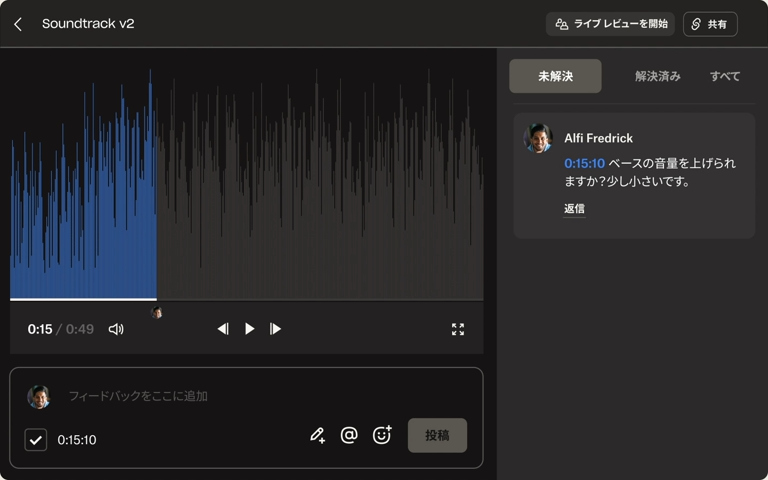
Task: Play the soundtrack
Action: [x=249, y=329]
